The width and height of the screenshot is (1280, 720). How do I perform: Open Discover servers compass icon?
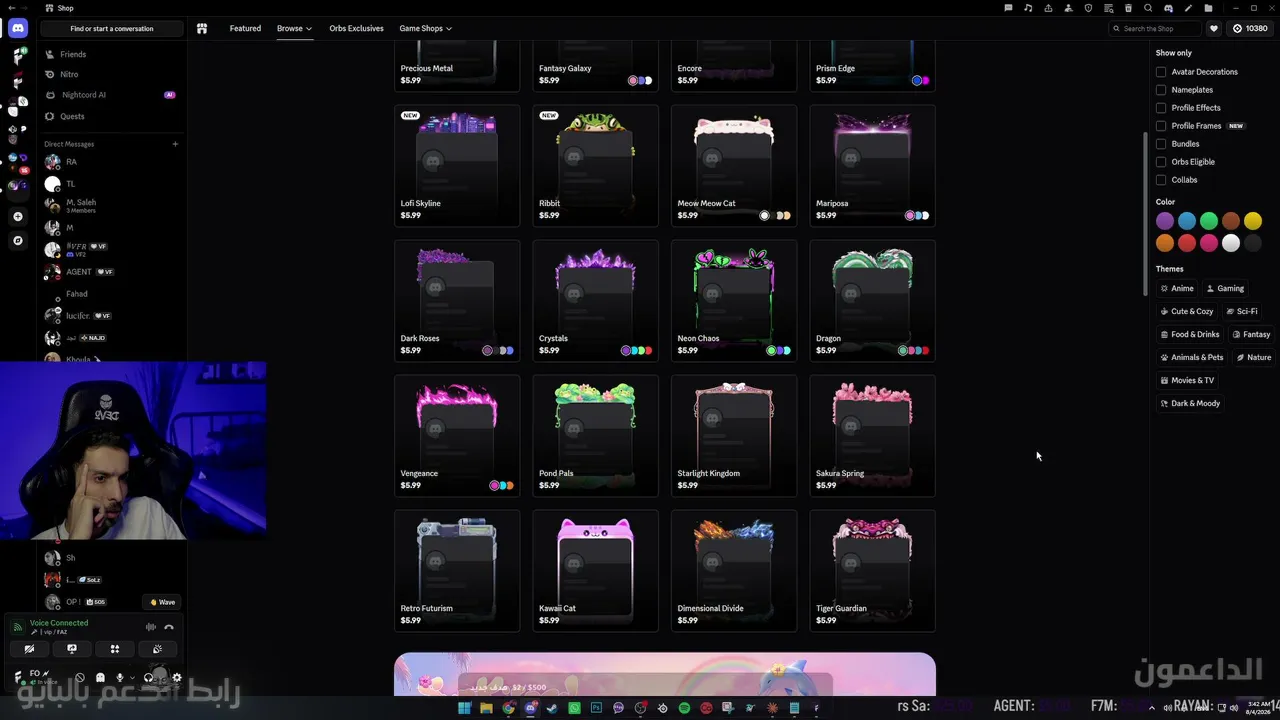[17, 240]
